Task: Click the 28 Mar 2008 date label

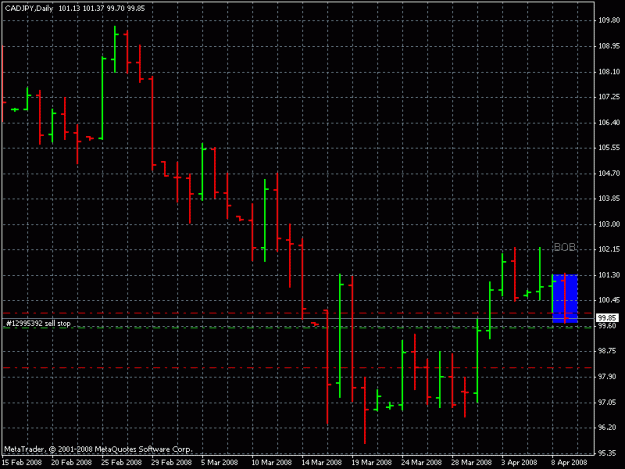Action: tap(472, 462)
